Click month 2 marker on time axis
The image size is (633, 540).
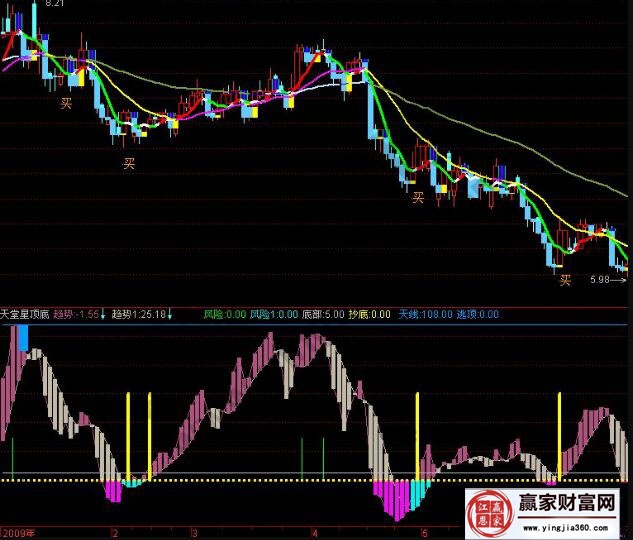tap(116, 533)
